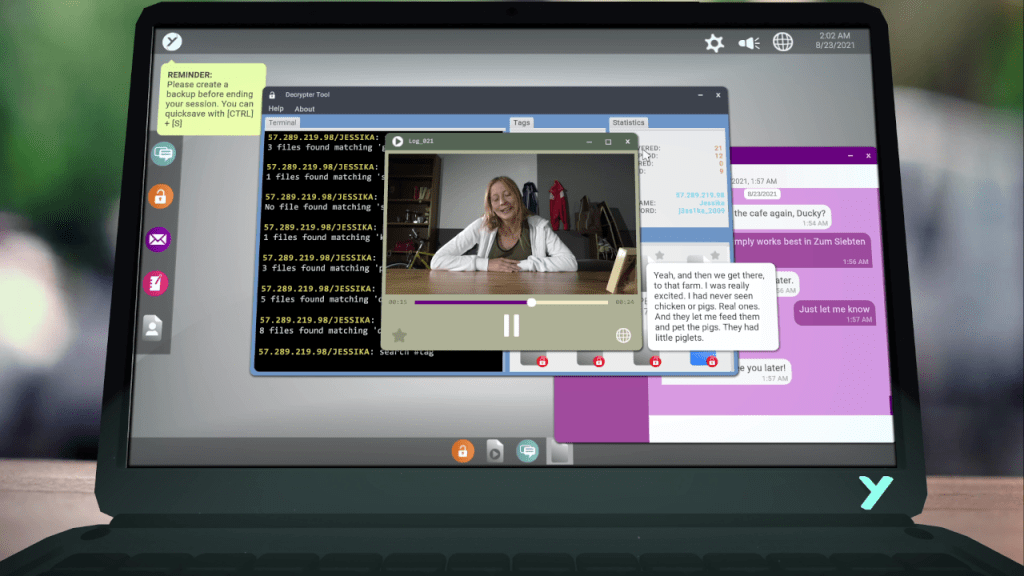
Task: Open system settings gear icon
Action: 714,43
